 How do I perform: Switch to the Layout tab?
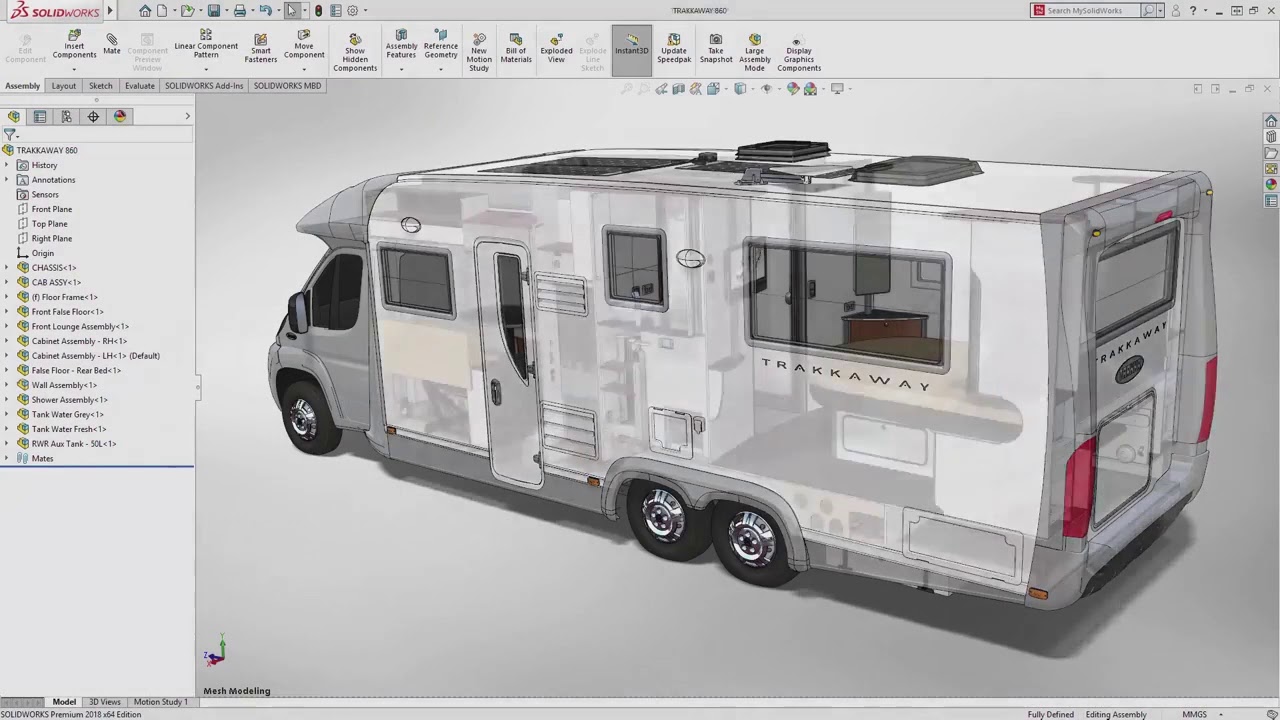pos(64,86)
